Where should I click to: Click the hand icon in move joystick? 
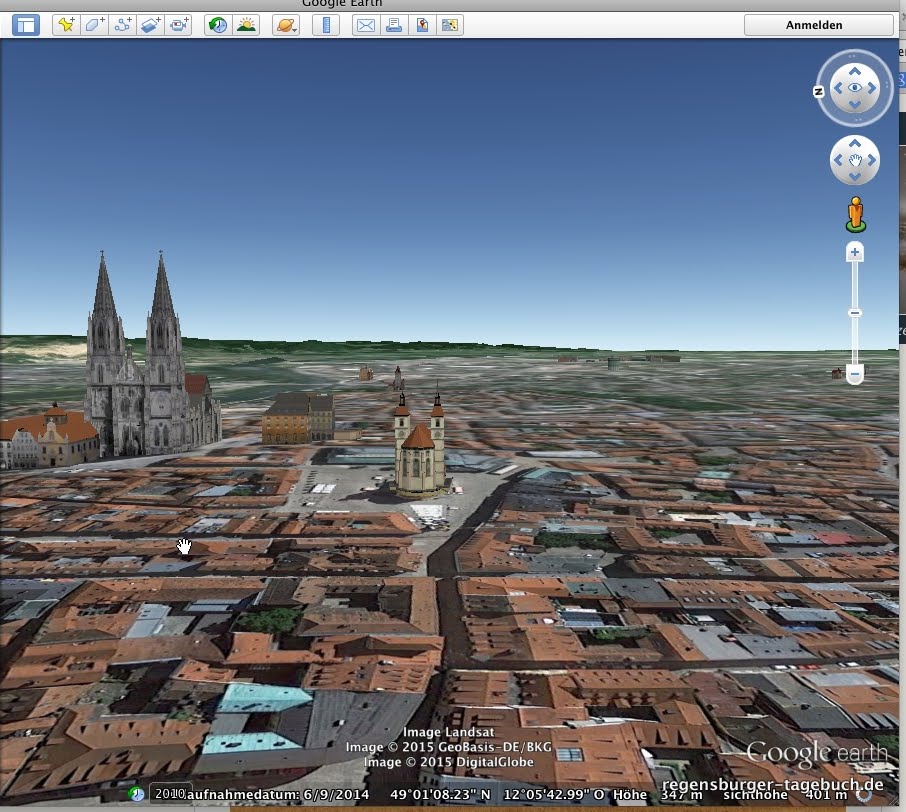[x=855, y=160]
